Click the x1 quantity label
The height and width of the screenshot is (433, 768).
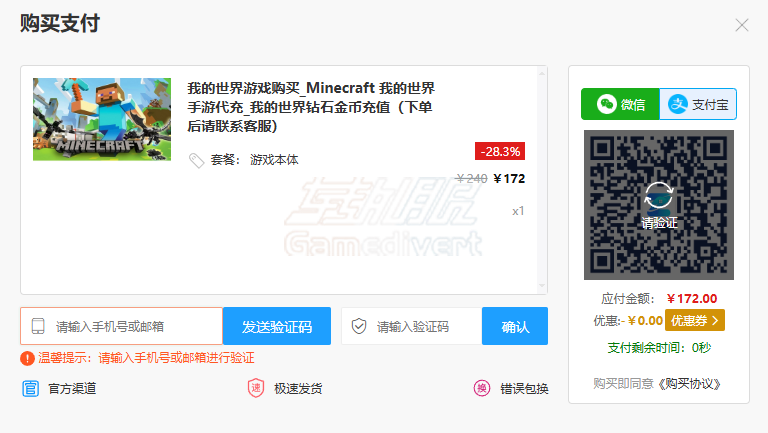pos(518,211)
